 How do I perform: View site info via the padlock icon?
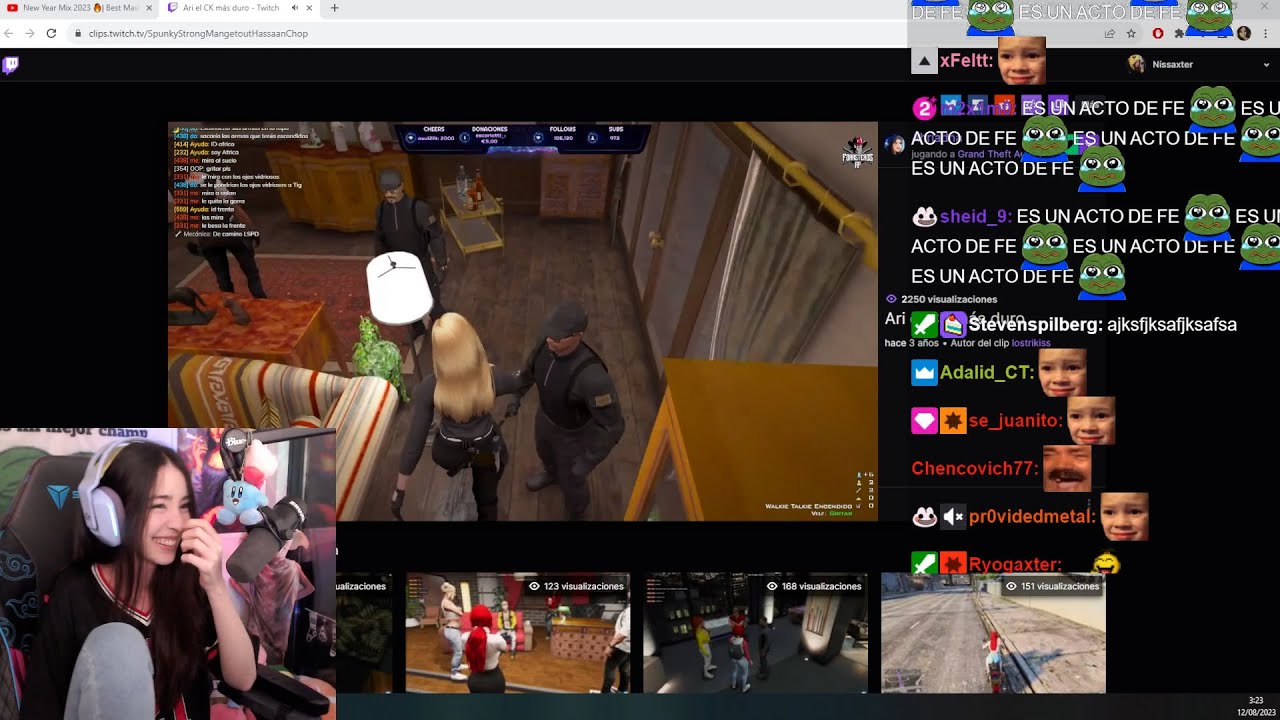pyautogui.click(x=78, y=33)
